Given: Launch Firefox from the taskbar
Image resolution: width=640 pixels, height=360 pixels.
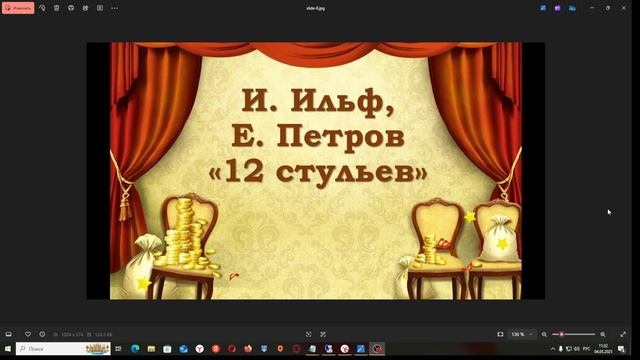Looking at the screenshot, I should [x=248, y=349].
